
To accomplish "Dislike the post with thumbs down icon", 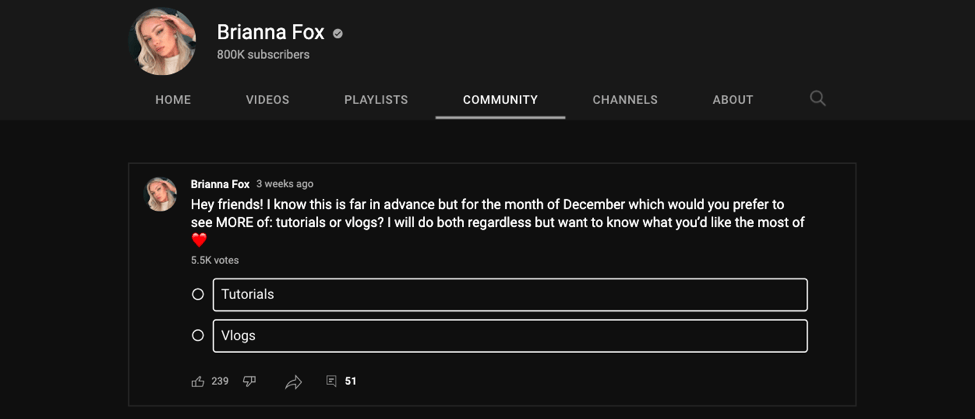I will pyautogui.click(x=250, y=381).
